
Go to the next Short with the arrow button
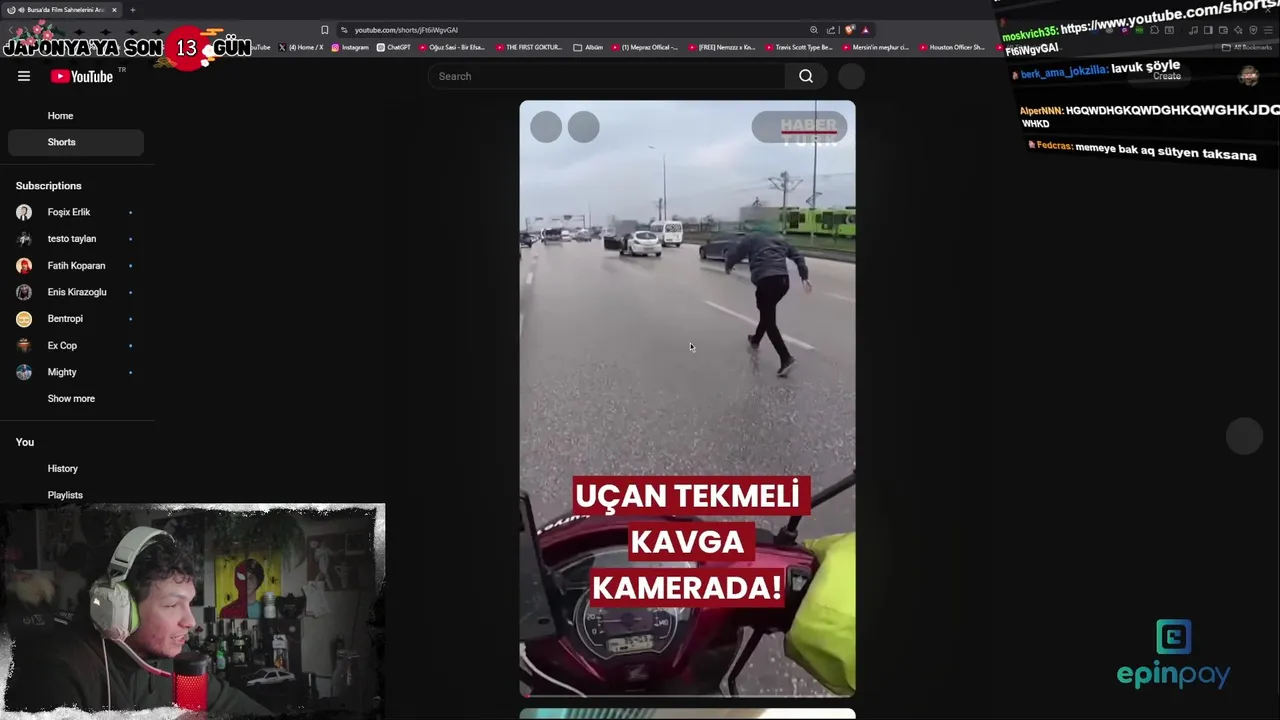(x=1245, y=436)
